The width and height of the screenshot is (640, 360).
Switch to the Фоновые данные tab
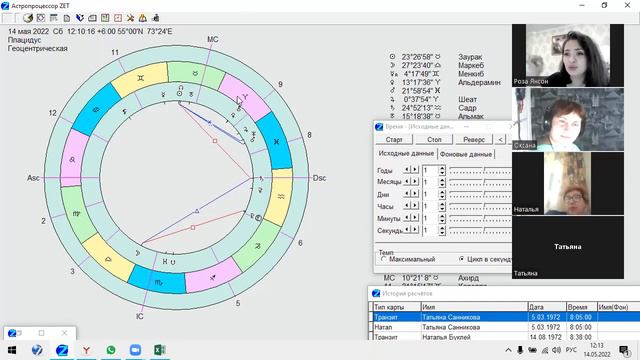coord(466,154)
